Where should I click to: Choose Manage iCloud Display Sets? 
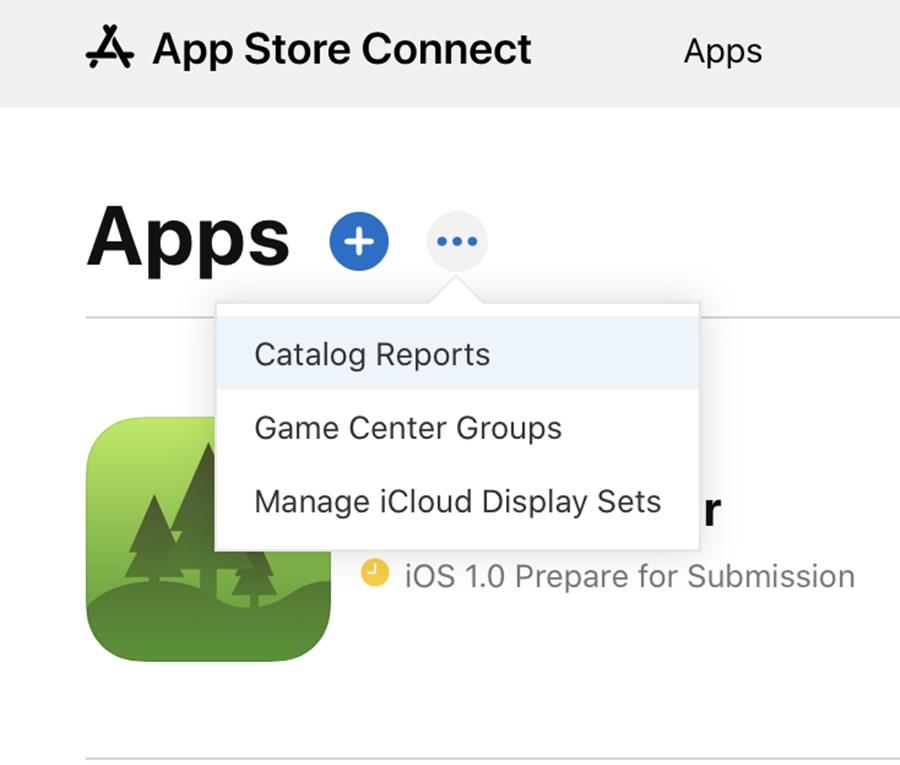[x=457, y=502]
